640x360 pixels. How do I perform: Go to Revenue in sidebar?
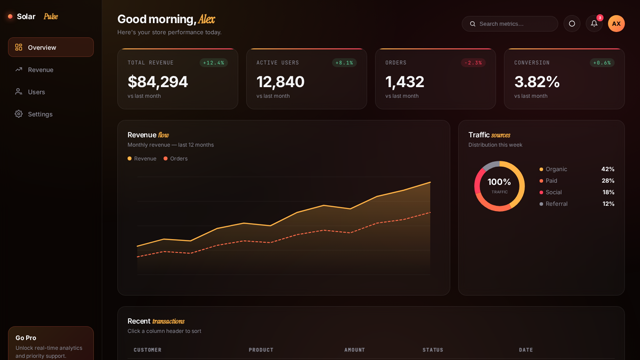click(x=51, y=70)
